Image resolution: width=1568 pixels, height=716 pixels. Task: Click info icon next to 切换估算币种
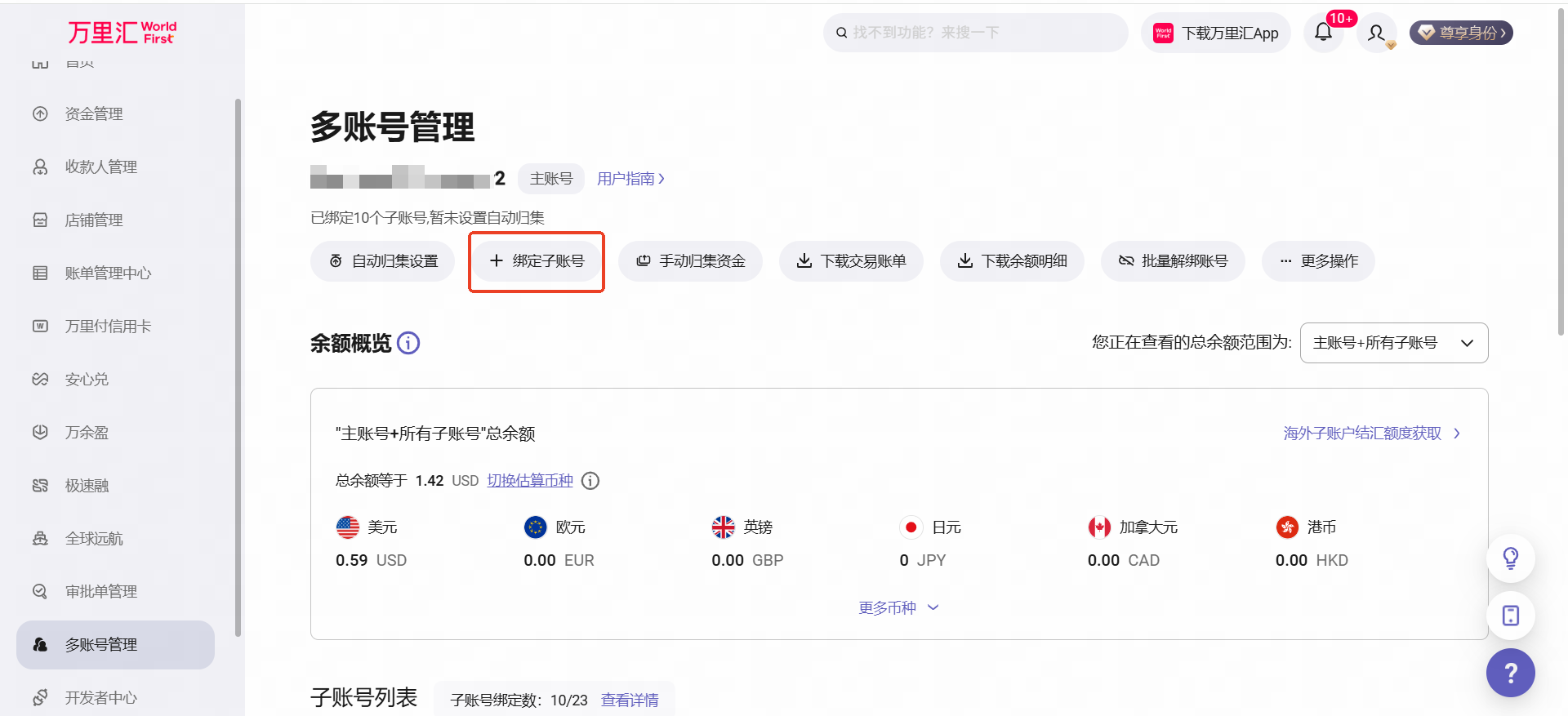(x=590, y=481)
